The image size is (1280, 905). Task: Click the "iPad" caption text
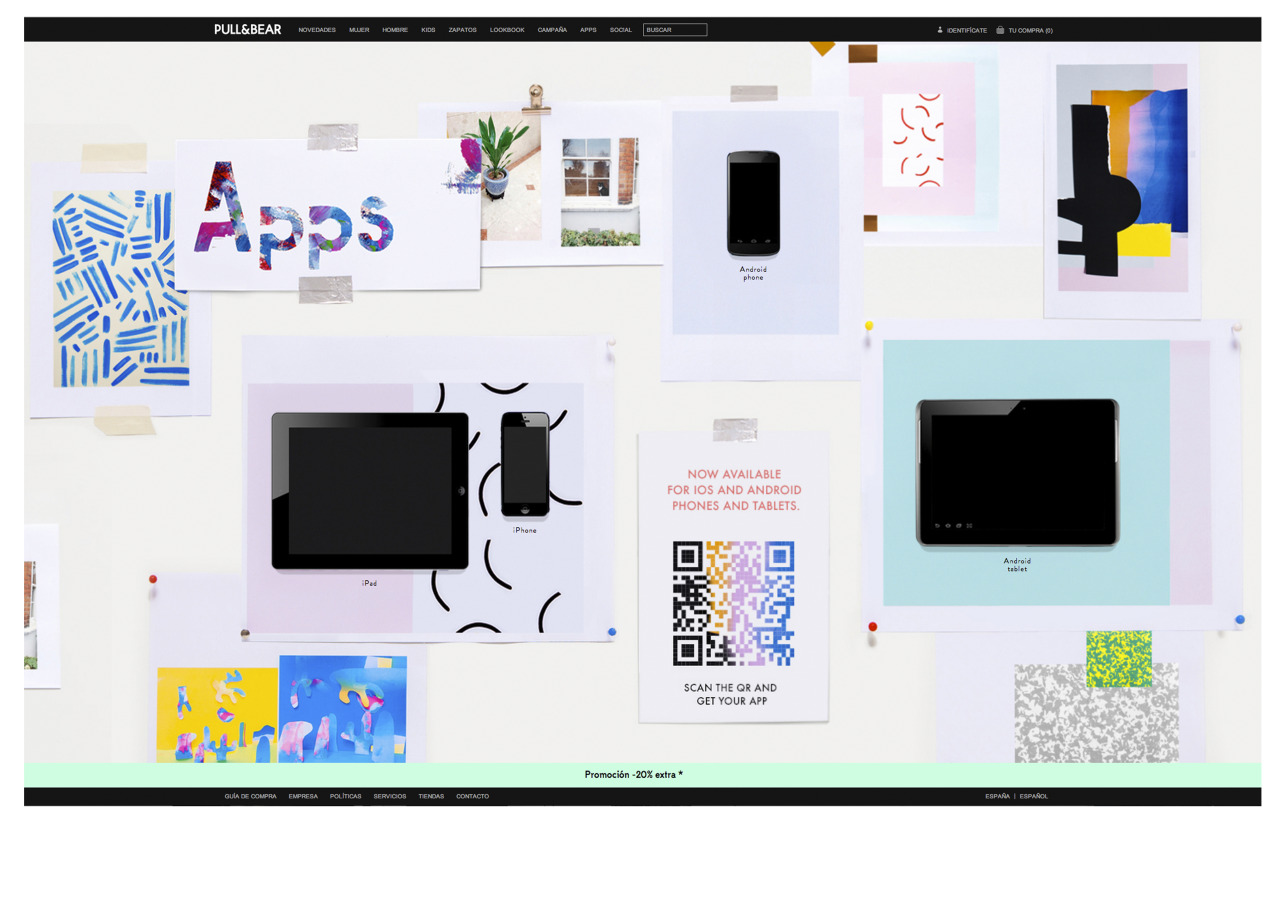pyautogui.click(x=370, y=583)
